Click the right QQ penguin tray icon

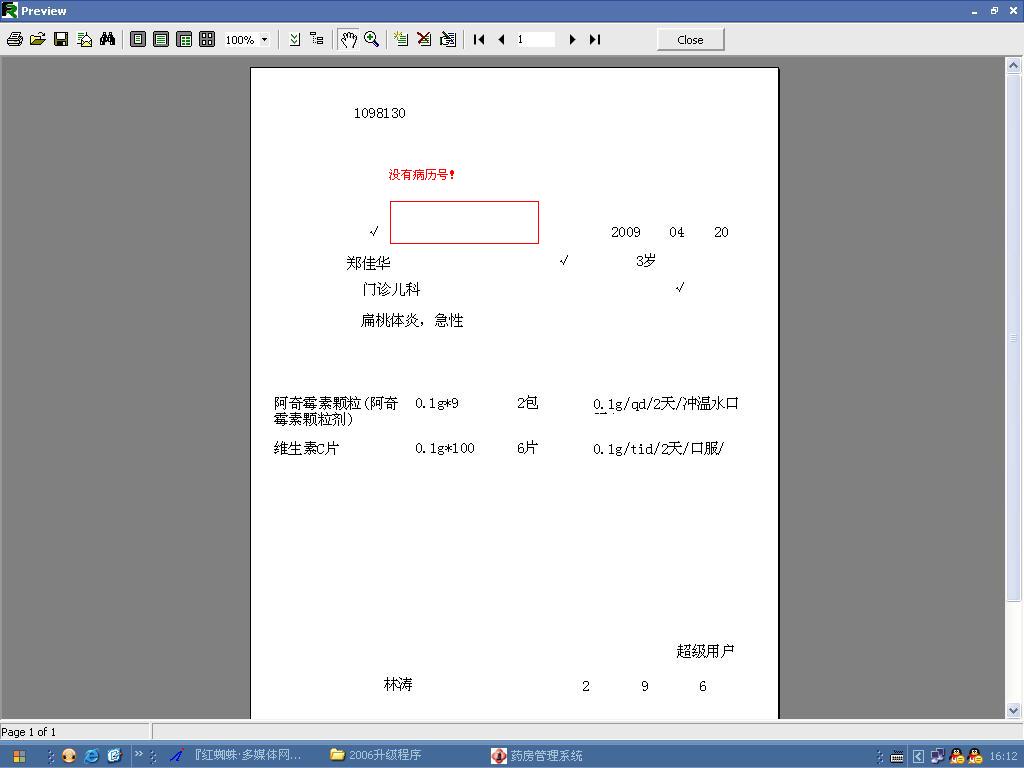[x=975, y=756]
